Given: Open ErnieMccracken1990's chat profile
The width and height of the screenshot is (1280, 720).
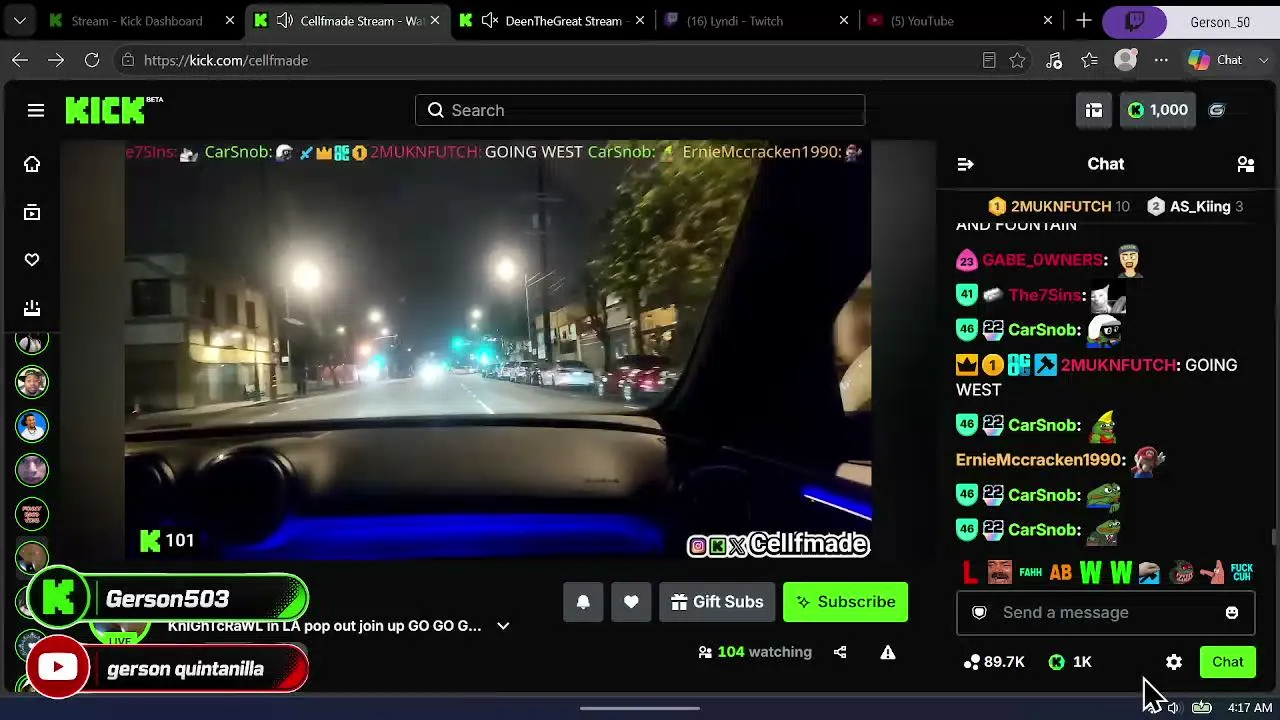Looking at the screenshot, I should (x=1041, y=460).
